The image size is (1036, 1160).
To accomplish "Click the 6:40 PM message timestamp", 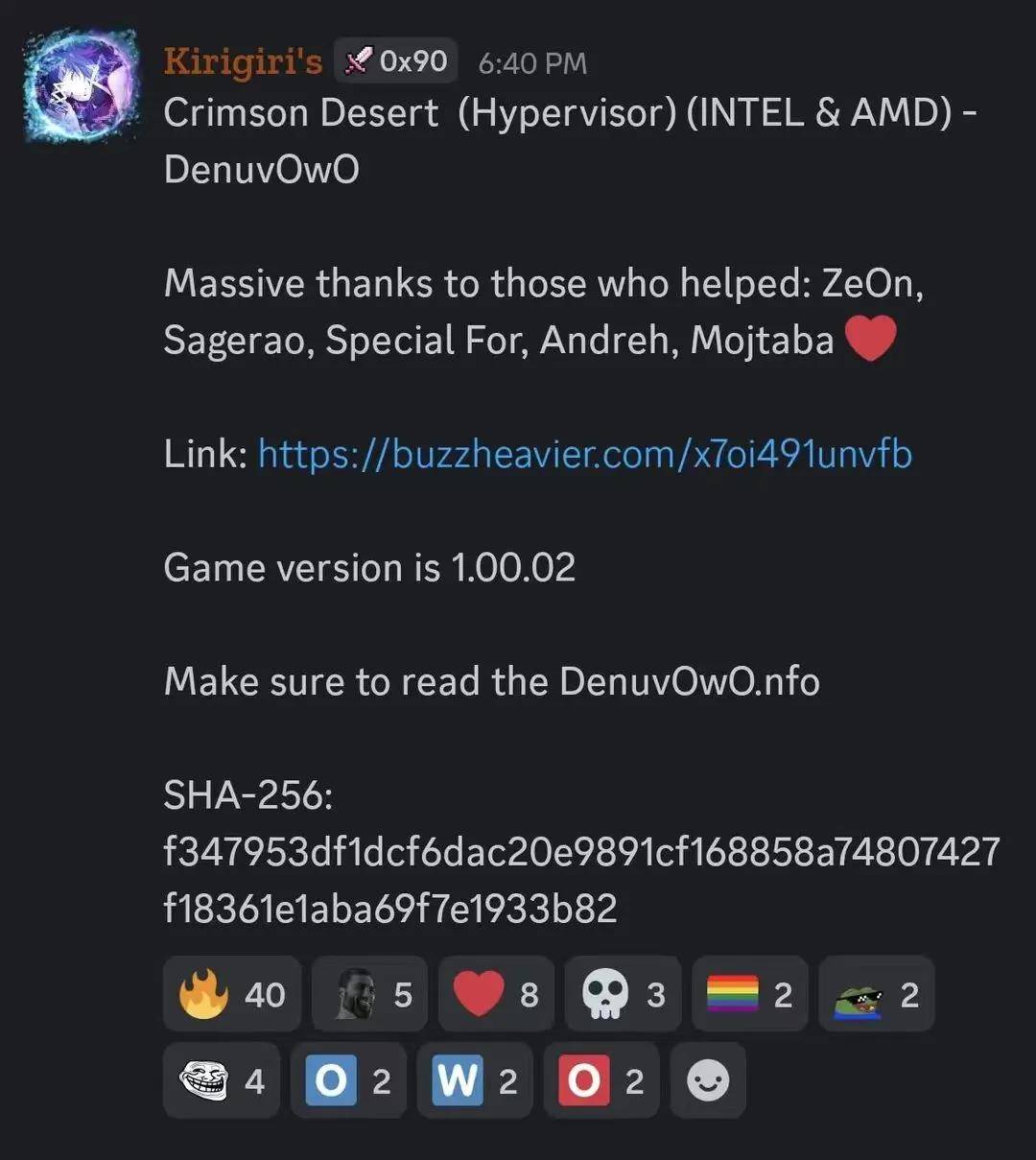I will 532,63.
